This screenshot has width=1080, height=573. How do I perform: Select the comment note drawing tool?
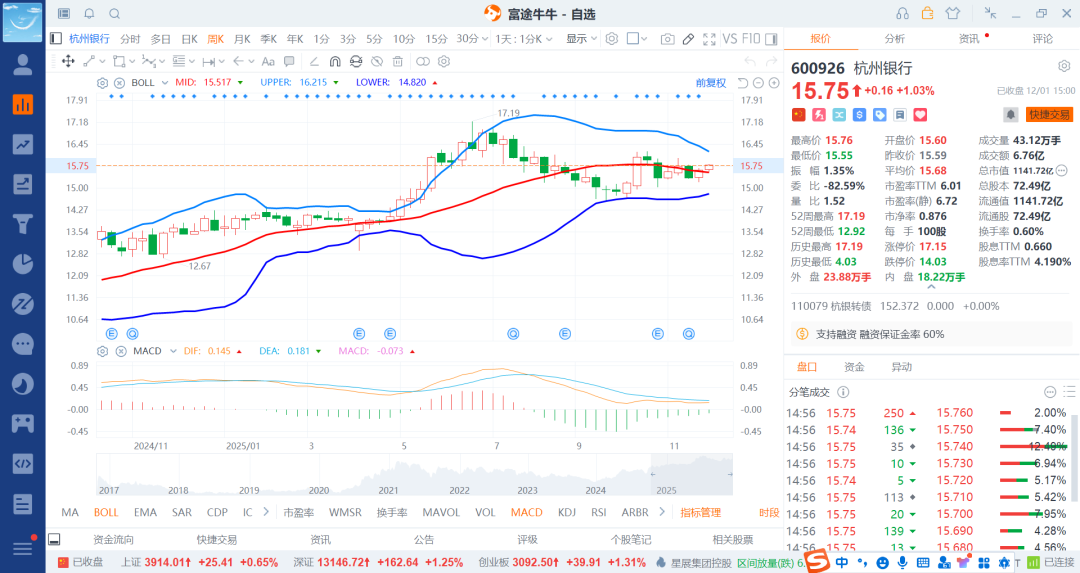pos(289,61)
